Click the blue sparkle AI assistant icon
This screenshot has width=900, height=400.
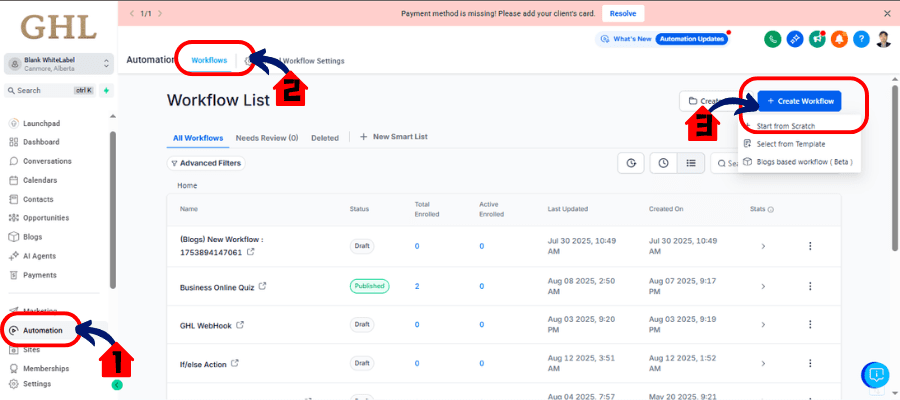coord(795,39)
